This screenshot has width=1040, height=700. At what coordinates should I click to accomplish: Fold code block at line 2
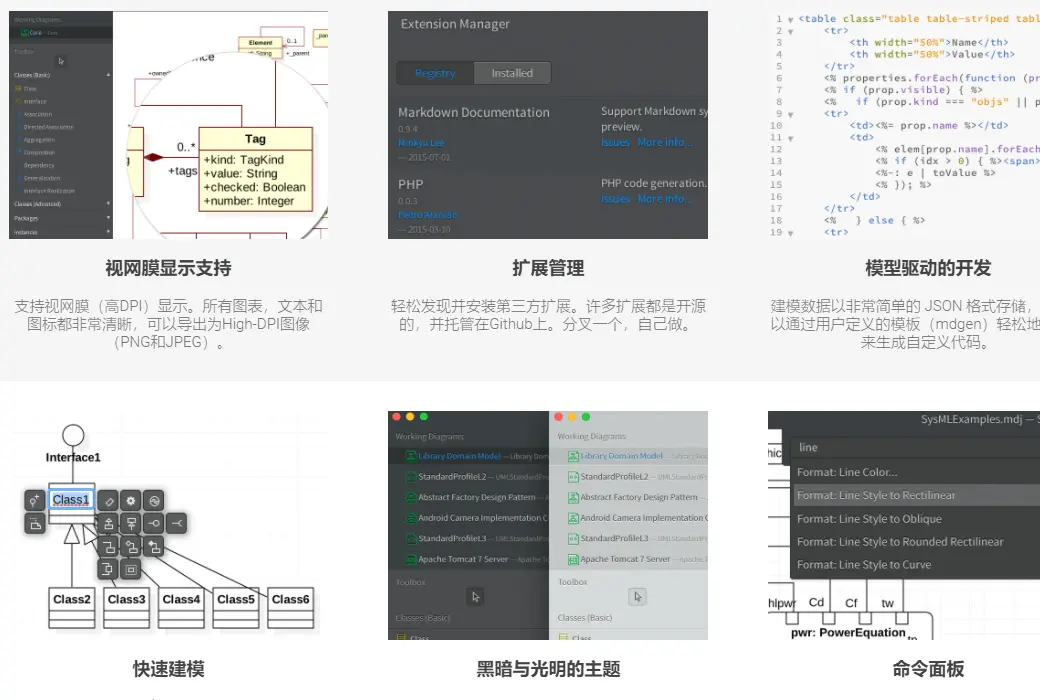tap(791, 32)
